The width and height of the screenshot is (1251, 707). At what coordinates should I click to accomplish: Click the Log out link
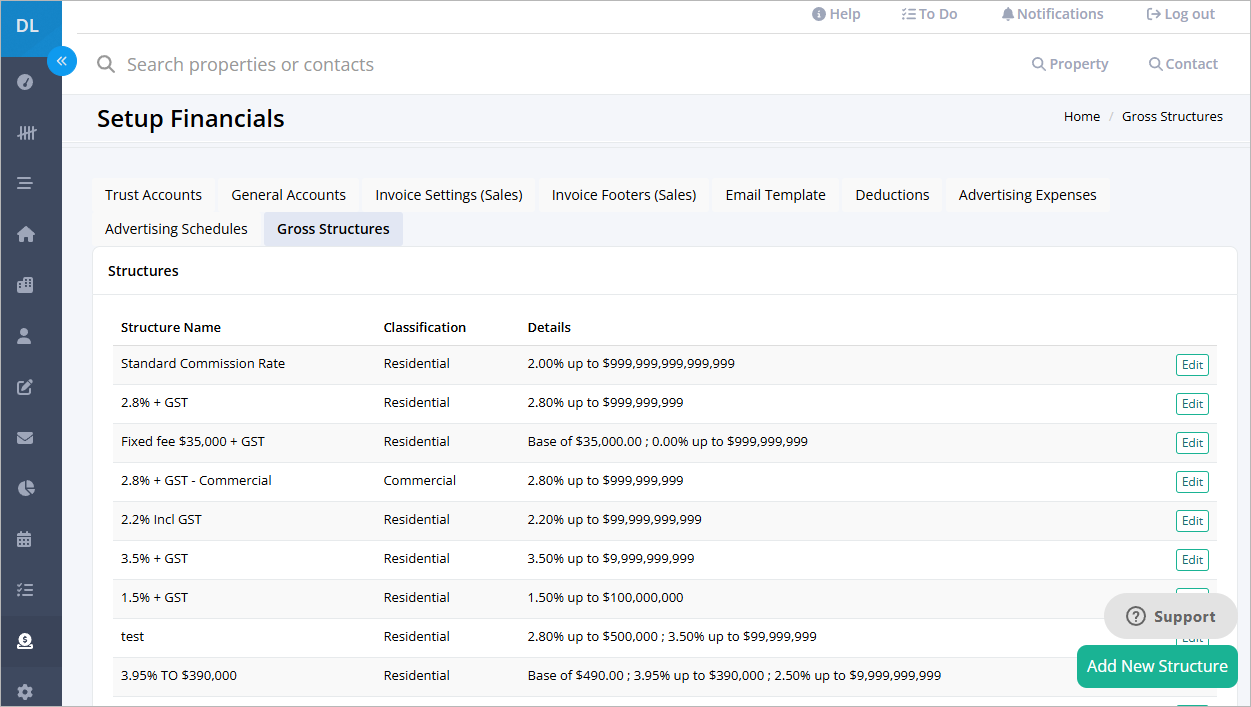[x=1180, y=14]
